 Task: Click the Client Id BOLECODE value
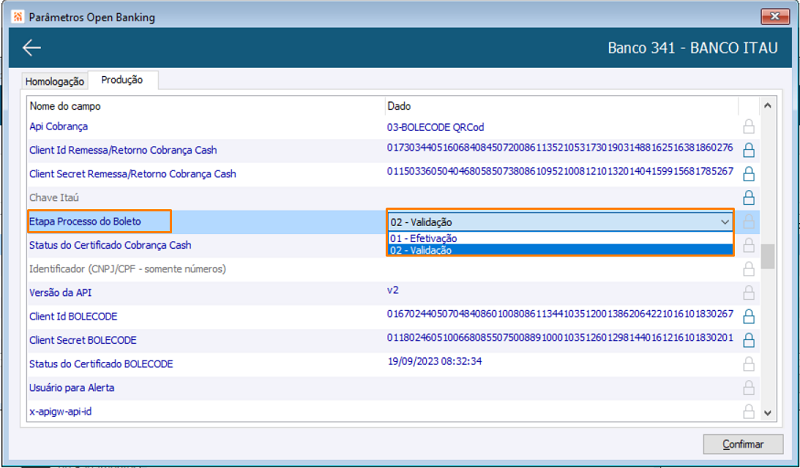[560, 314]
